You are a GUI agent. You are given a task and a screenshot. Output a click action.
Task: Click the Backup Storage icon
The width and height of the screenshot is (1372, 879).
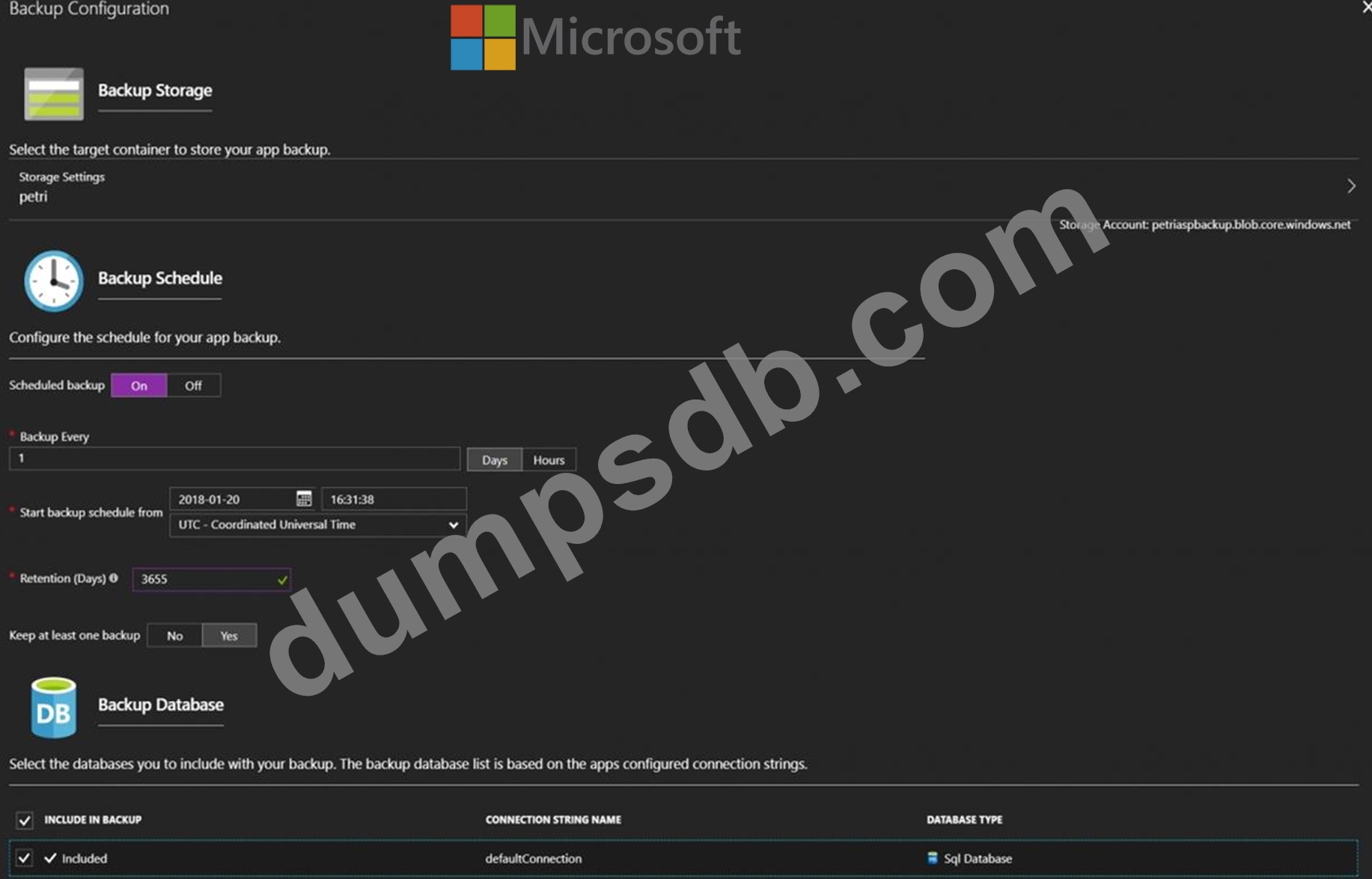[x=53, y=94]
